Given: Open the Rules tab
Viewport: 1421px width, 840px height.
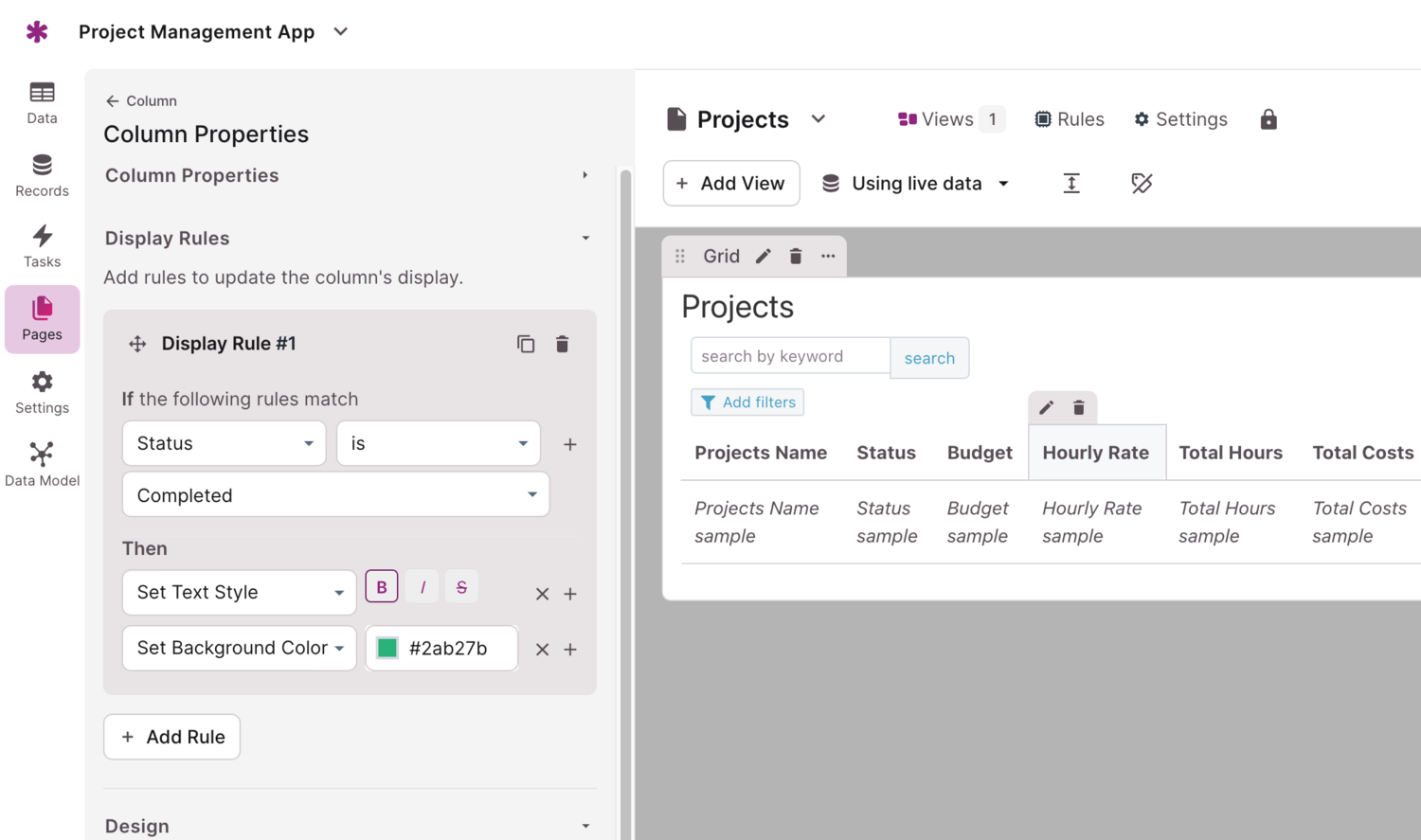Looking at the screenshot, I should [x=1069, y=119].
